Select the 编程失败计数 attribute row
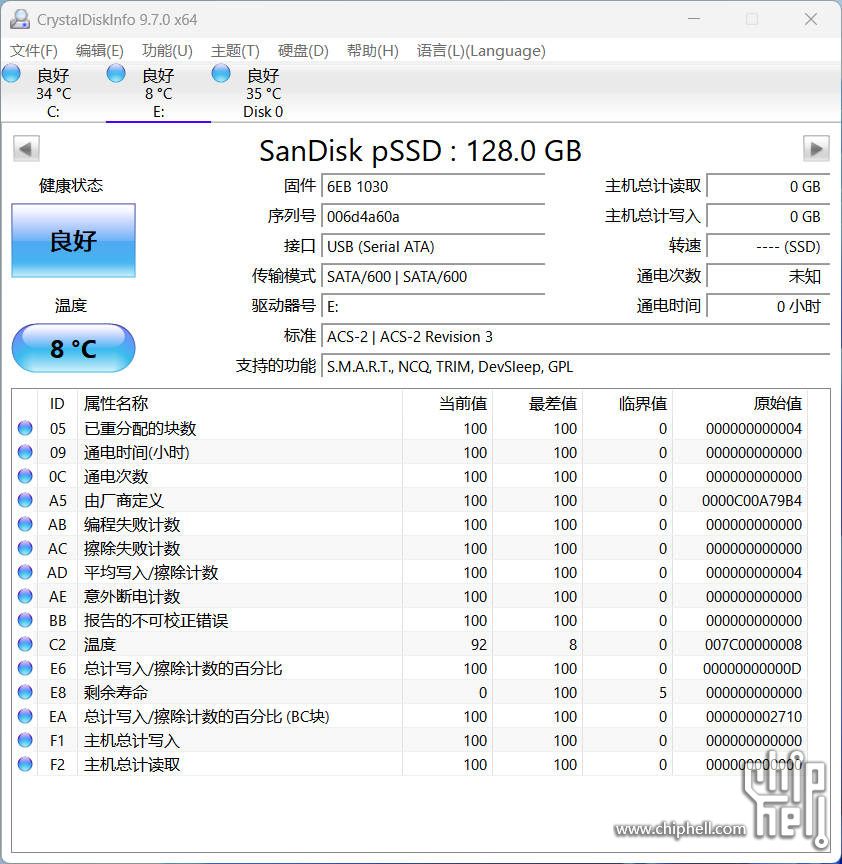Screen dimensions: 842x864 [x=411, y=524]
